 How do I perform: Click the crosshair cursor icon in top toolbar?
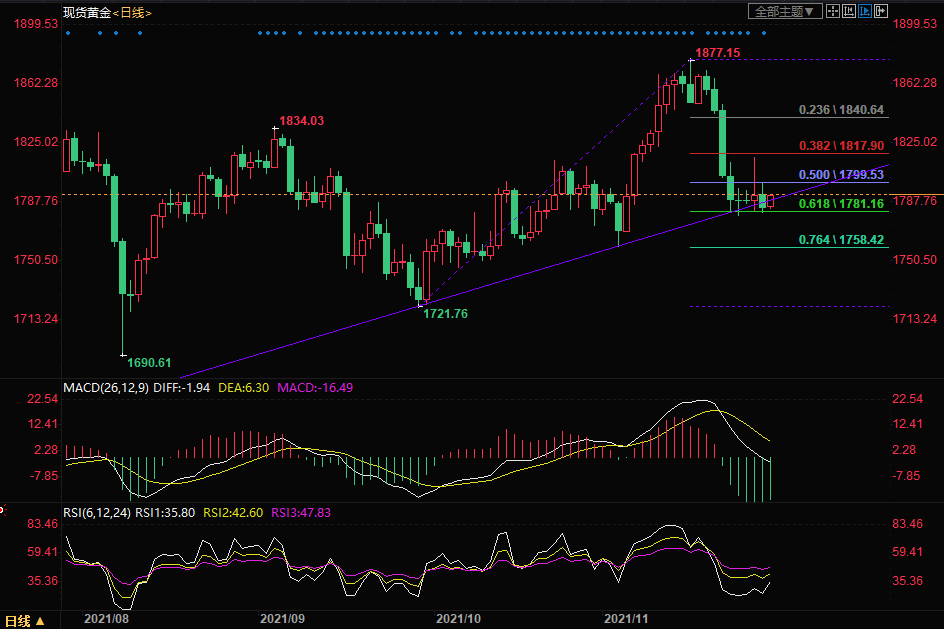point(833,11)
